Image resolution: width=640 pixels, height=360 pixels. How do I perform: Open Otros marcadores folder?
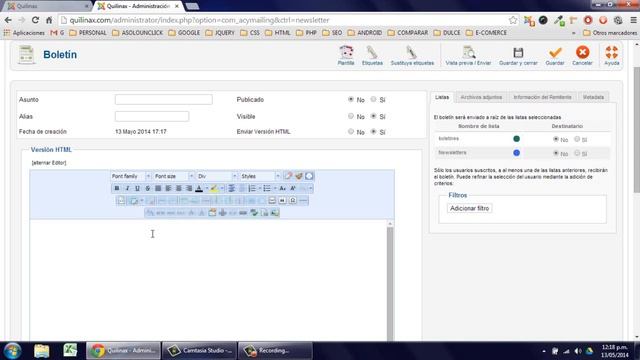point(610,33)
